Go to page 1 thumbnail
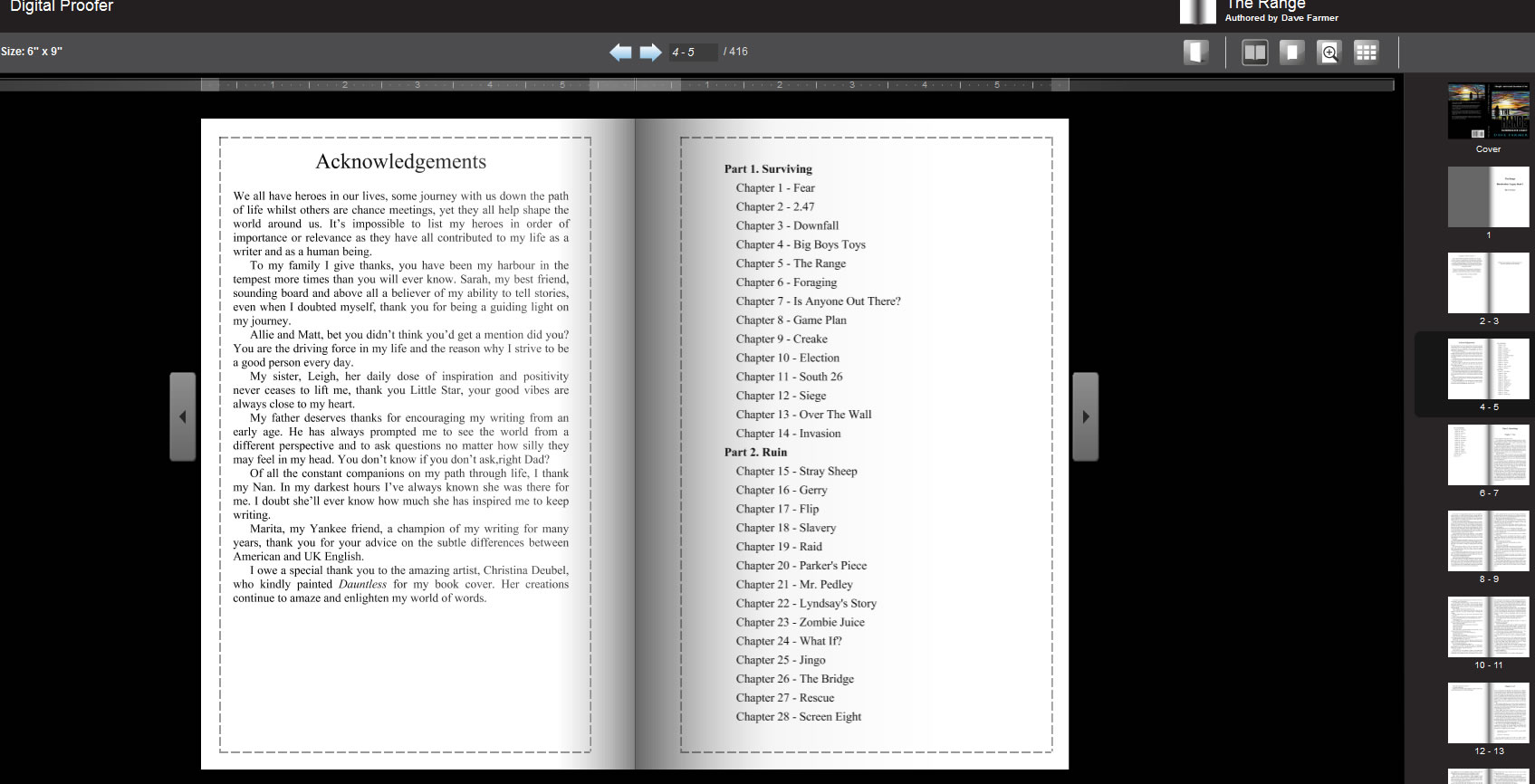This screenshot has height=784, width=1535. [x=1488, y=196]
